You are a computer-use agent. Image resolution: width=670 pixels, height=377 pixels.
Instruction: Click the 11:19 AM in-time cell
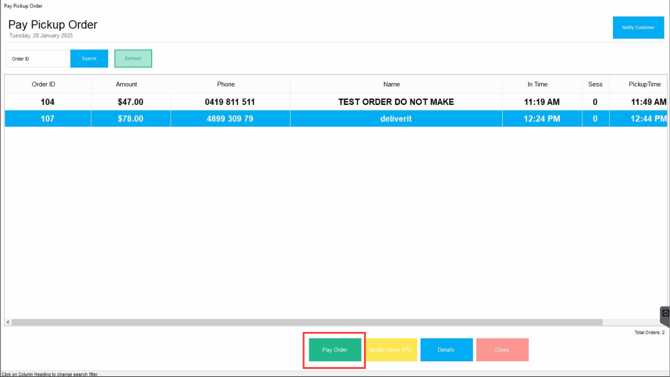pos(542,102)
